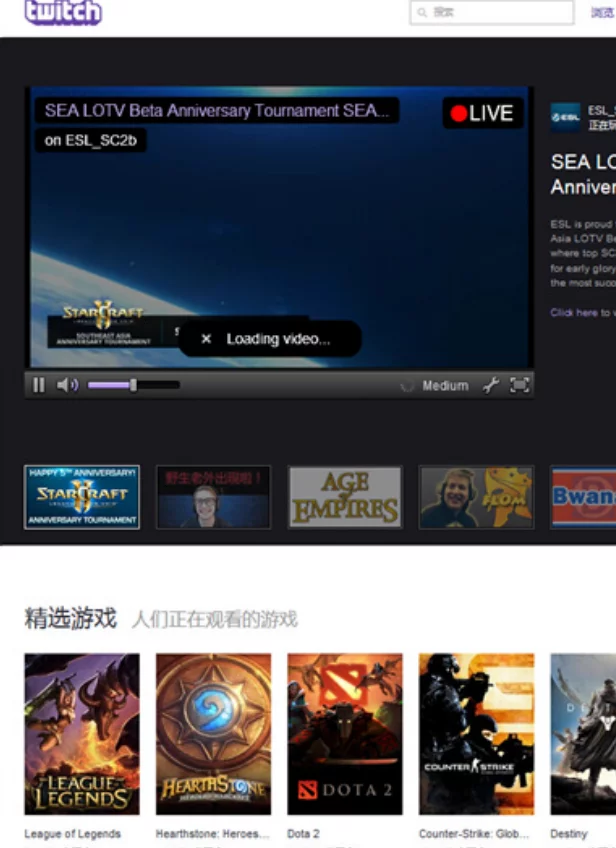Open the stream title SEA LOTV Beta Anniversary
Image resolution: width=616 pixels, height=848 pixels.
click(216, 110)
